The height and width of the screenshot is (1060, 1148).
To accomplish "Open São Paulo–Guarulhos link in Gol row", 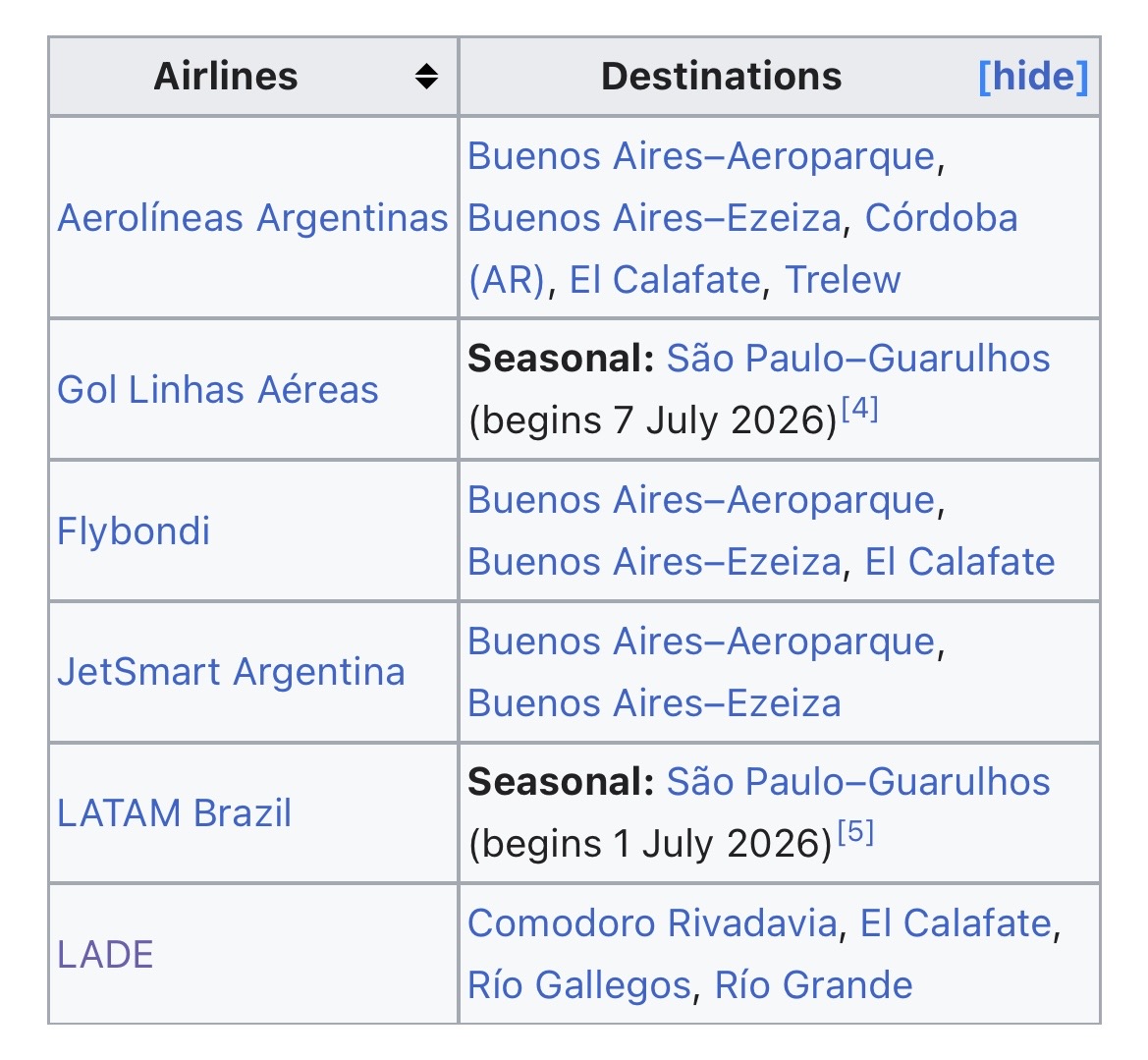I will pyautogui.click(x=858, y=359).
